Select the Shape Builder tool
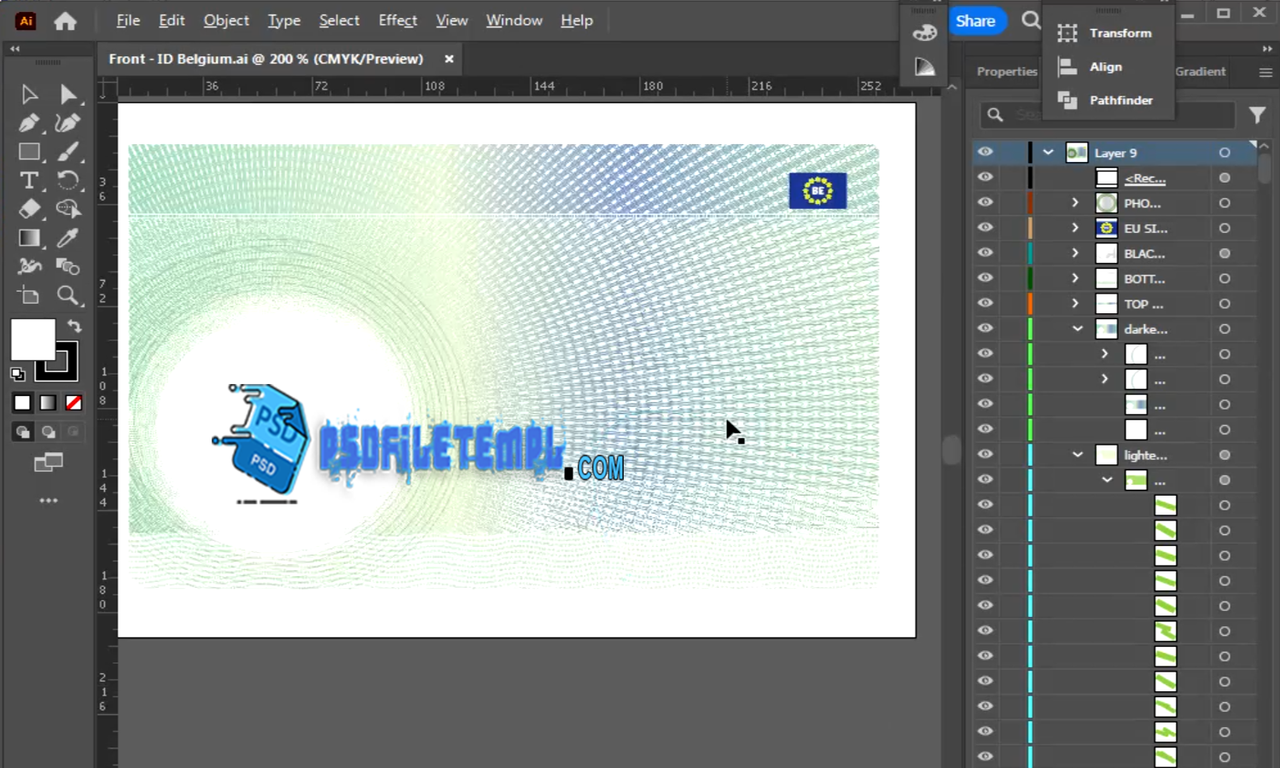 tap(68, 209)
